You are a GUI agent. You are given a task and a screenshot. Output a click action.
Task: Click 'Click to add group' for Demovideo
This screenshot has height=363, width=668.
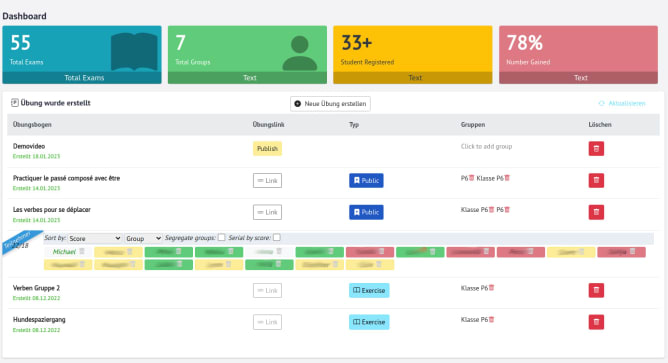click(486, 147)
